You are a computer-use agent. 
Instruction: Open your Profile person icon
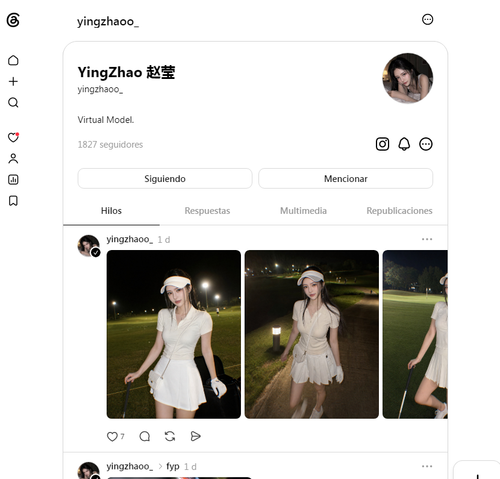pyautogui.click(x=13, y=158)
